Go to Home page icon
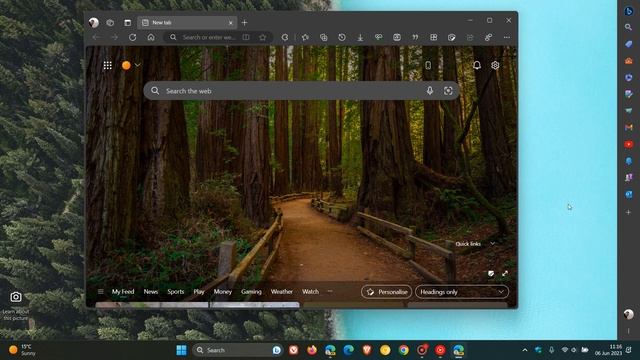 tap(151, 37)
